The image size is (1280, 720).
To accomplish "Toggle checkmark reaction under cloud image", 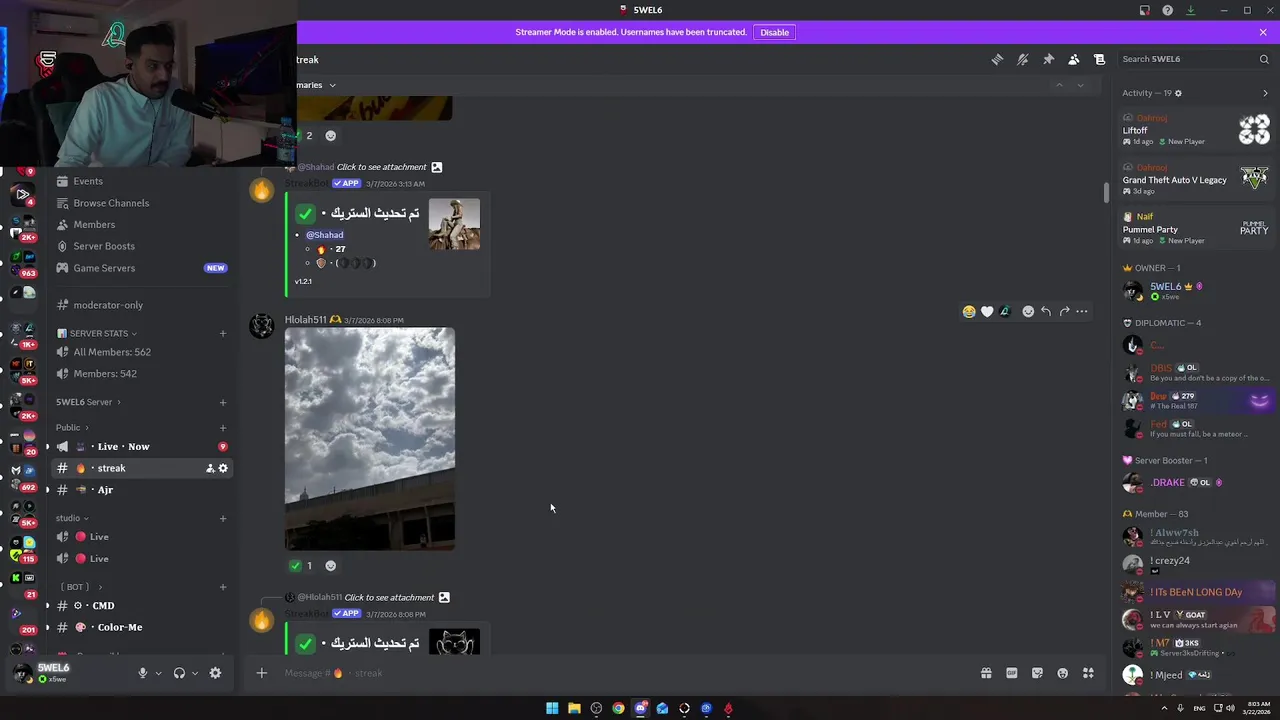I will 301,566.
